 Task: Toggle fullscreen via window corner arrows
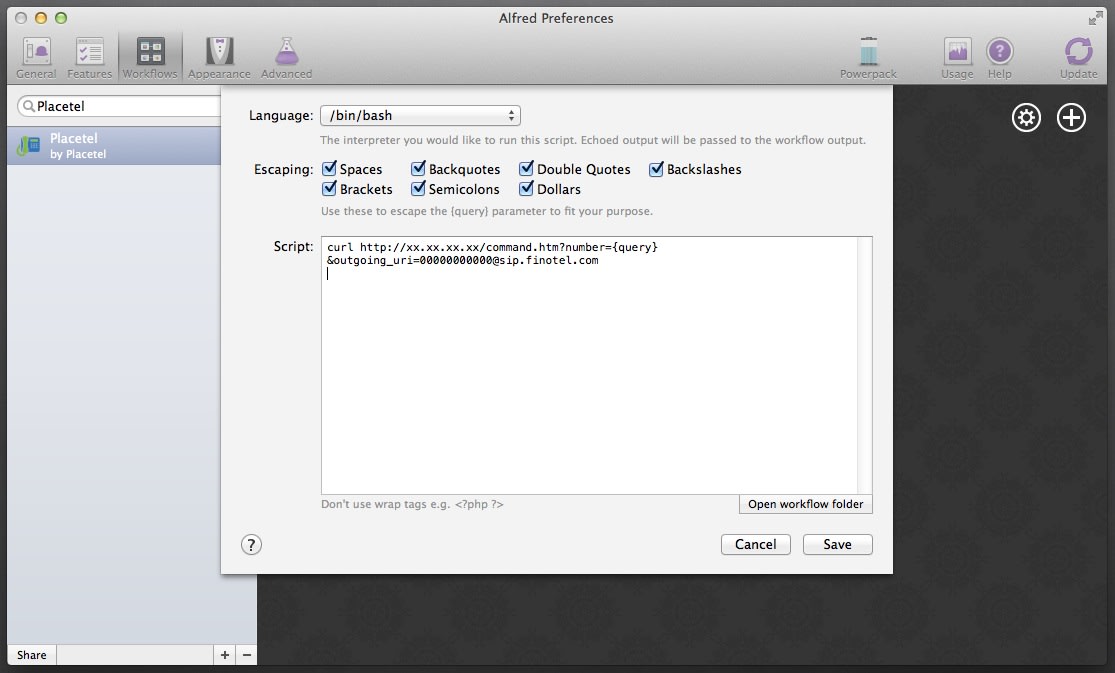click(1095, 18)
